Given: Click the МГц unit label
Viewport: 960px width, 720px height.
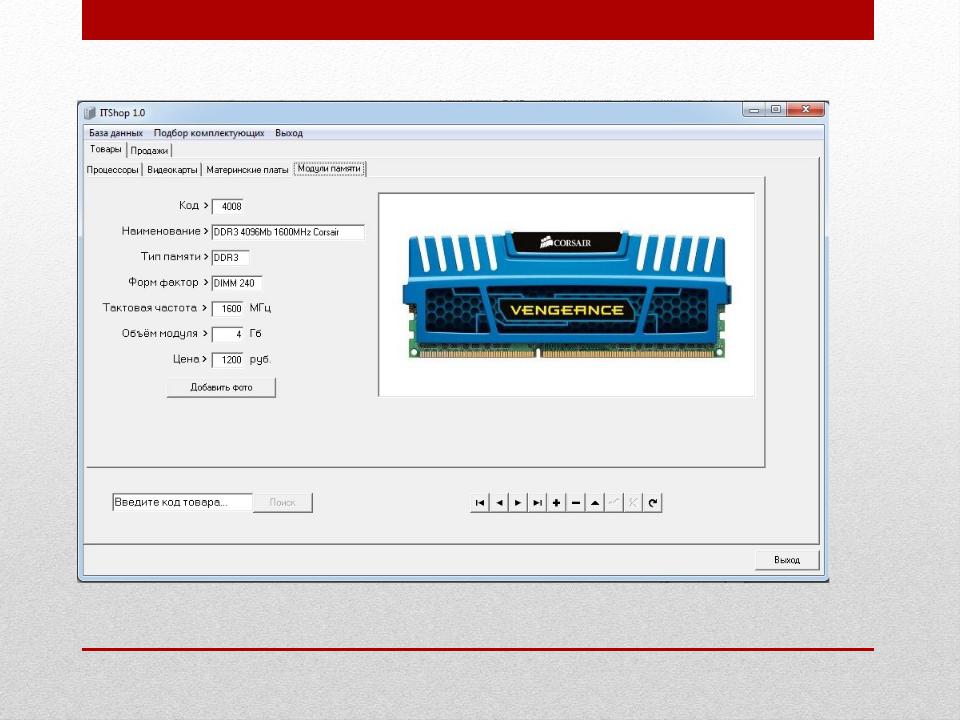Looking at the screenshot, I should (x=260, y=308).
